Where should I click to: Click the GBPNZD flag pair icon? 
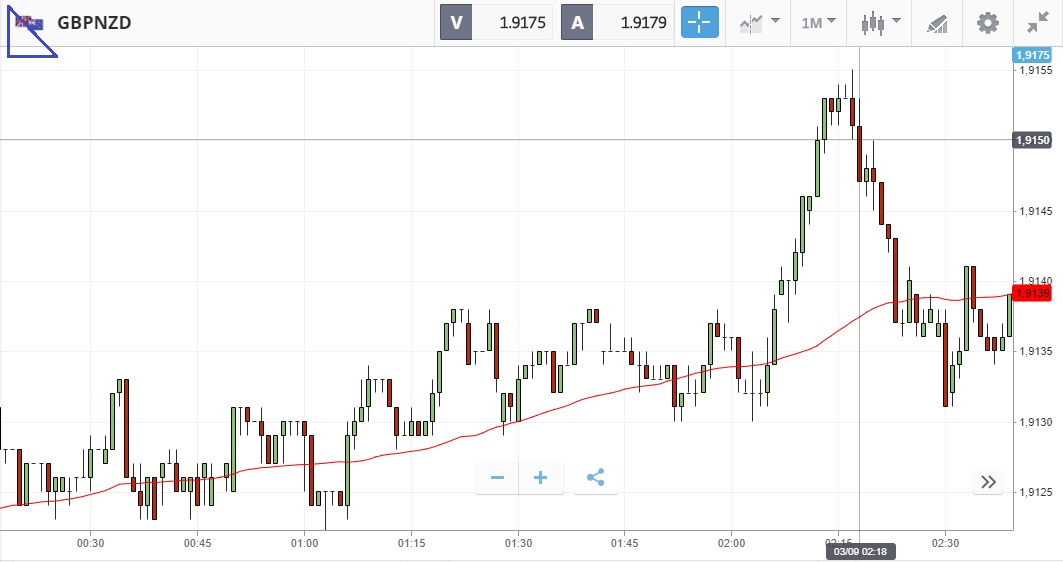tap(28, 22)
